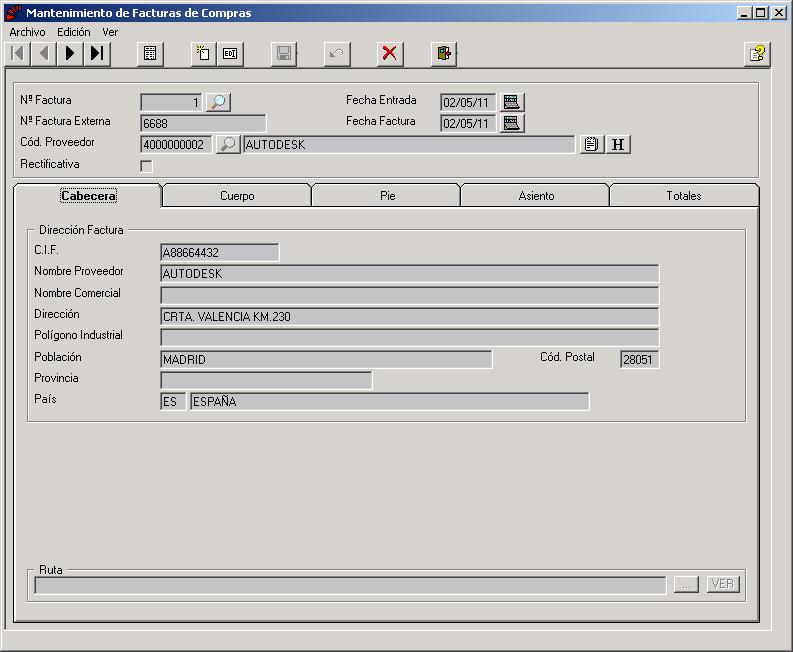
Task: Click the Polígono Industrial field
Action: click(x=409, y=338)
